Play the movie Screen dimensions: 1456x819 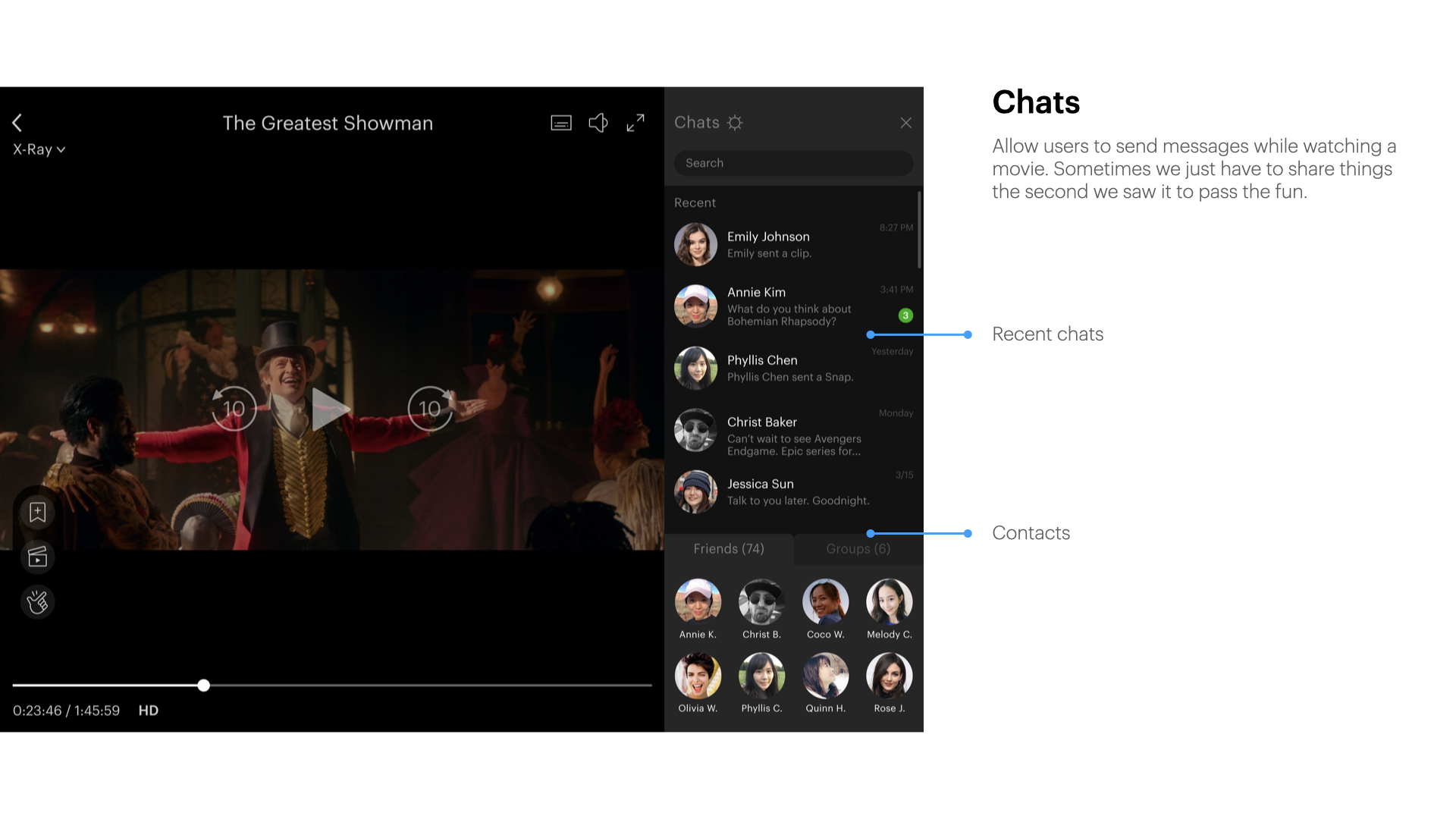331,409
